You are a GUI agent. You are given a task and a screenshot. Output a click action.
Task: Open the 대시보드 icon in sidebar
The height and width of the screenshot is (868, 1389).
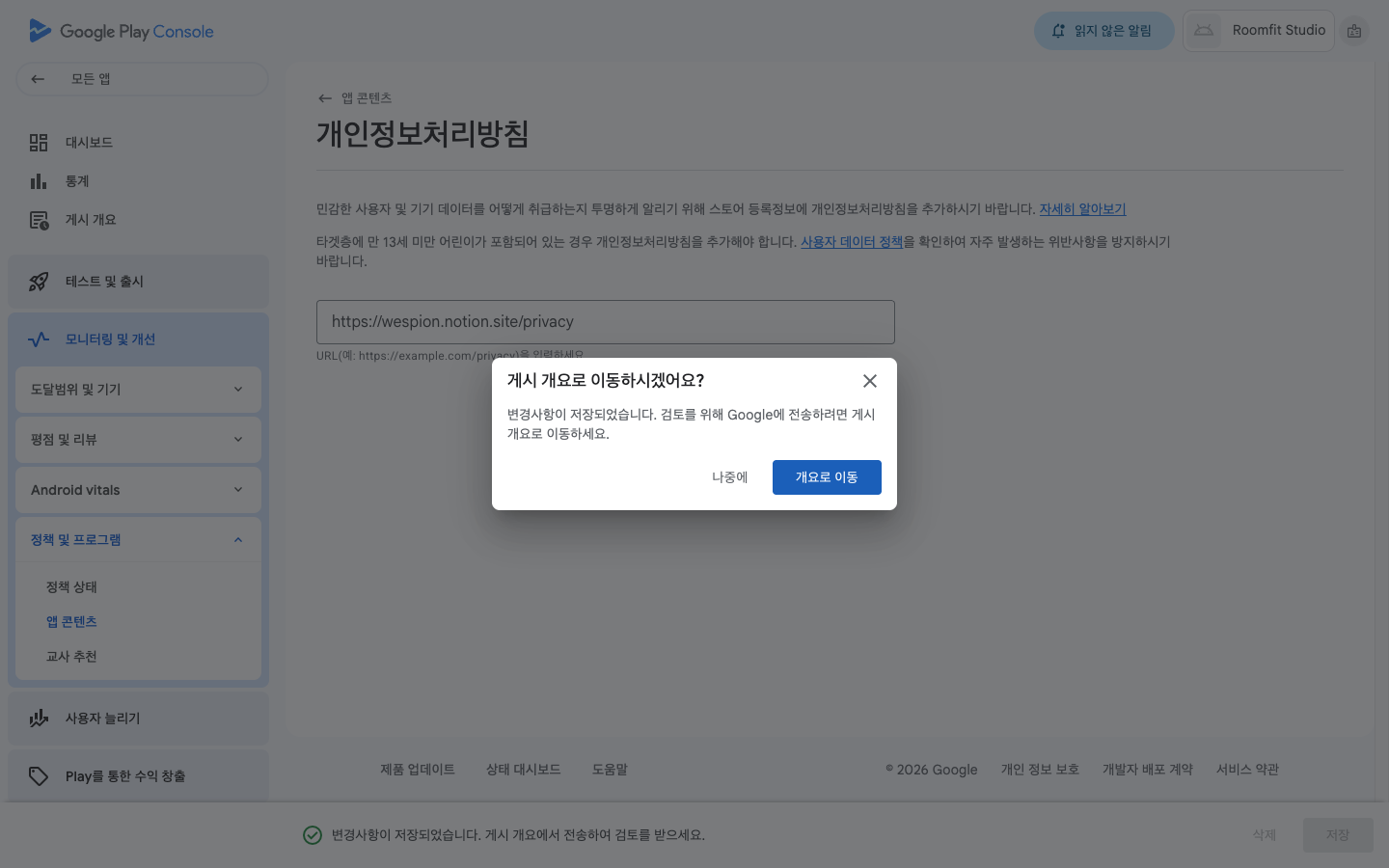tap(39, 143)
